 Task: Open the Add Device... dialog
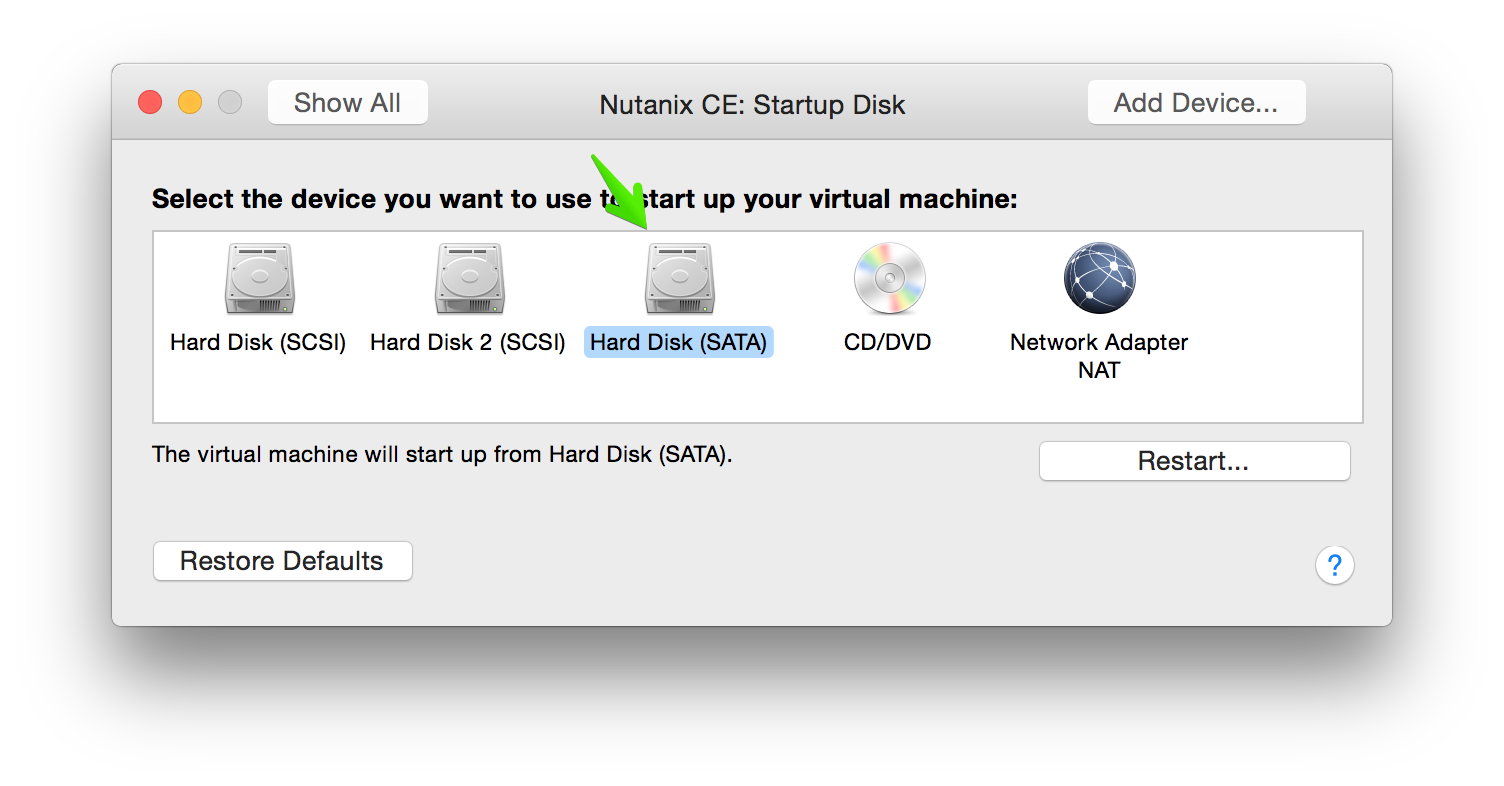[x=1196, y=102]
